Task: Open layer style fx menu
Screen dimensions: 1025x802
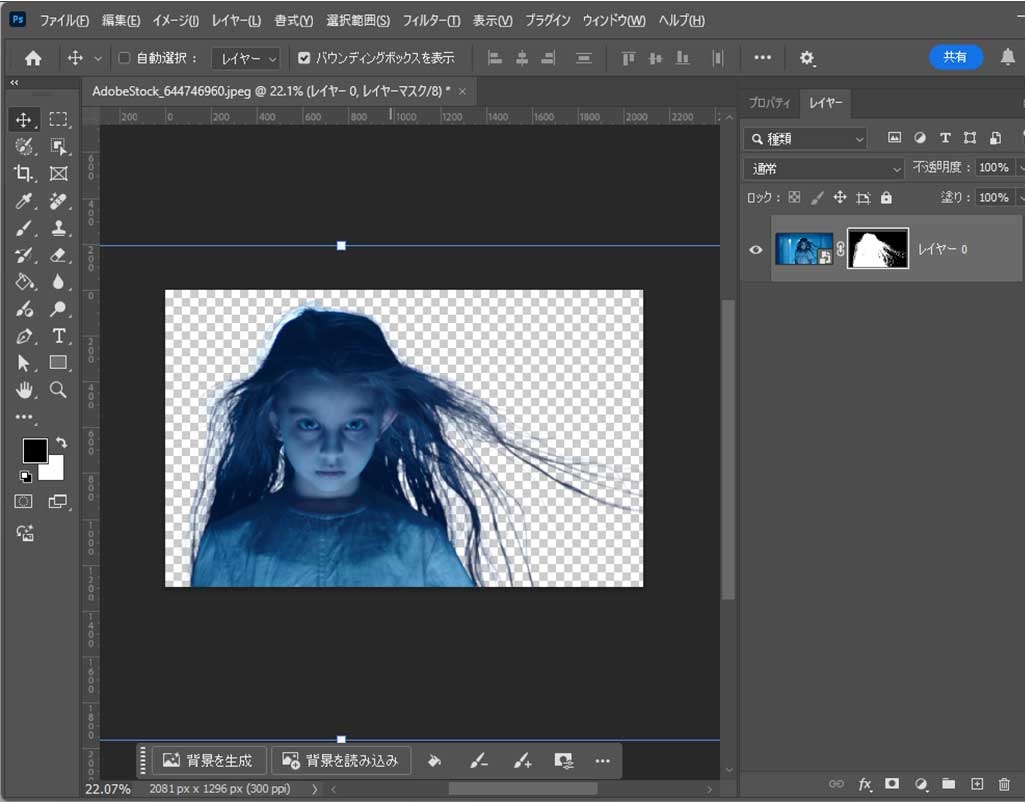Action: [865, 784]
